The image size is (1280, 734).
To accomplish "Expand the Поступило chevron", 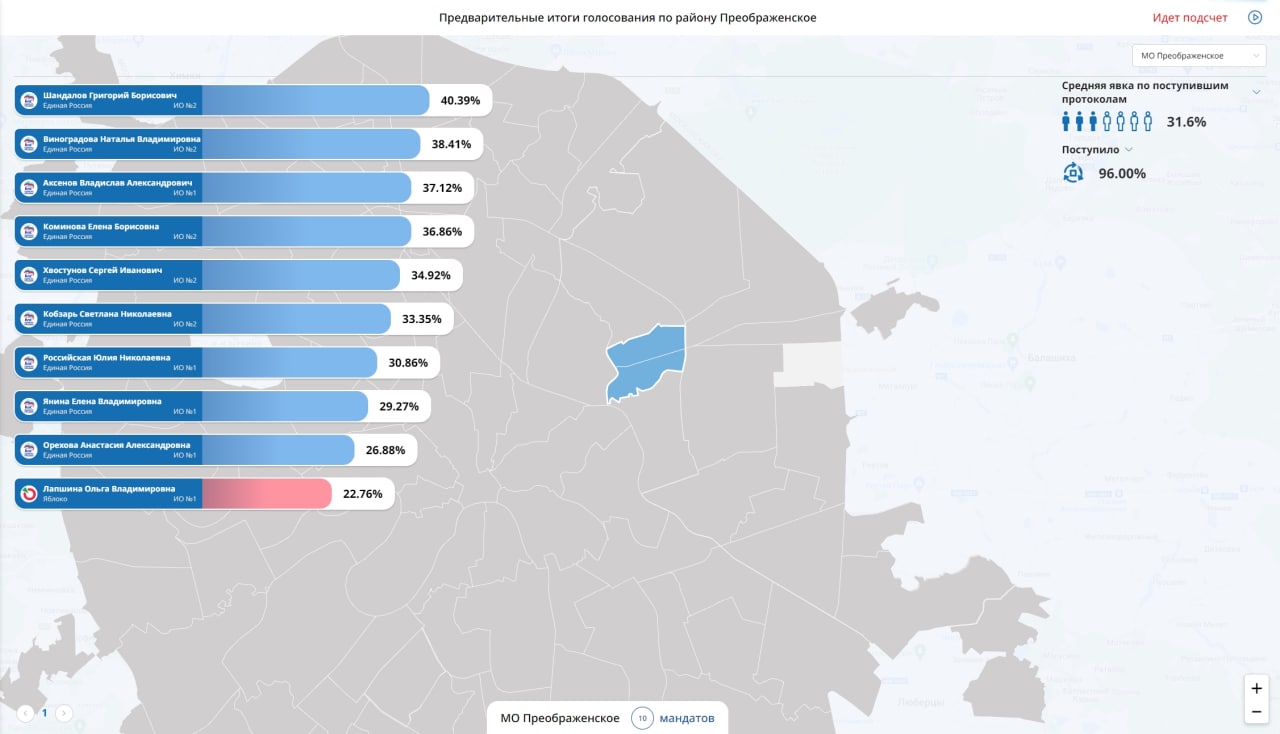I will [1129, 150].
